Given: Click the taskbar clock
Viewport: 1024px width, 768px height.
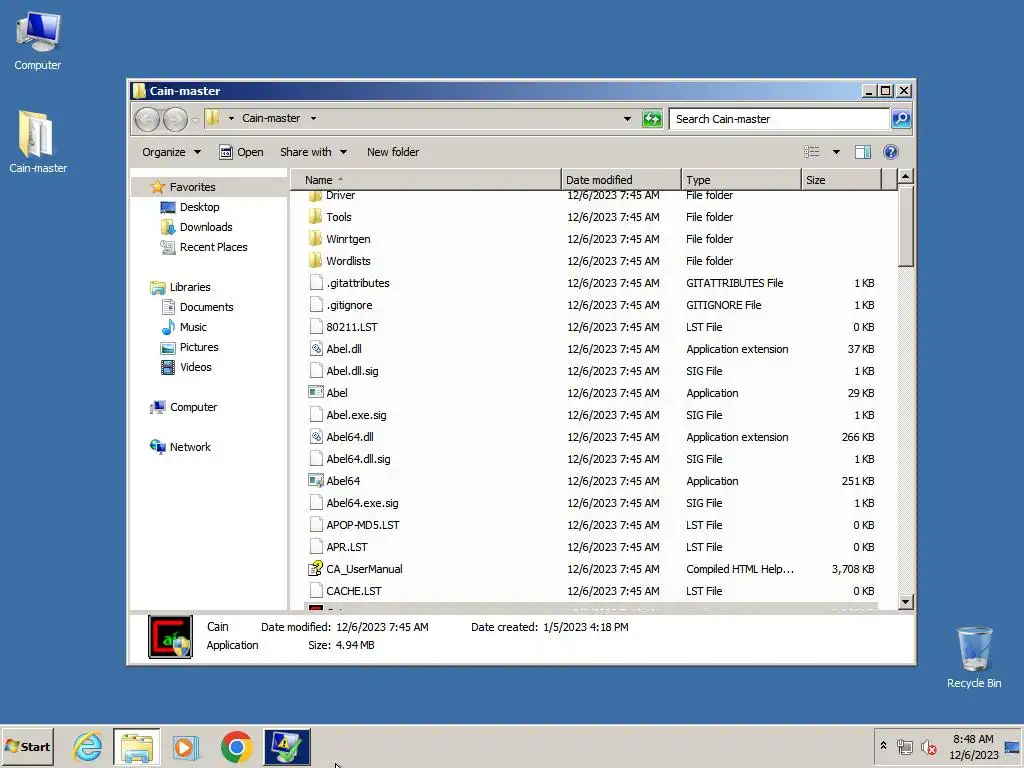Looking at the screenshot, I should tap(973, 746).
